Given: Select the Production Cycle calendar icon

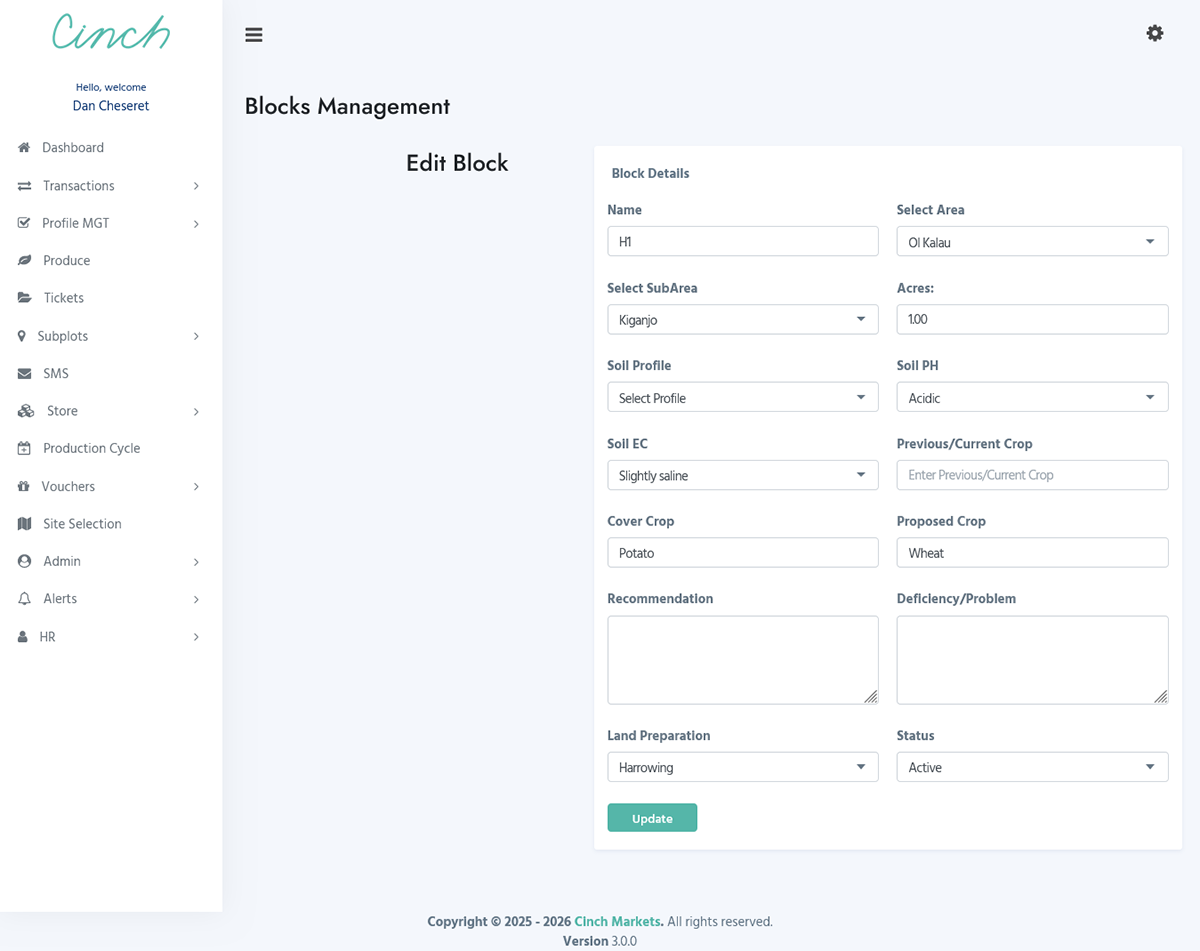Looking at the screenshot, I should (x=22, y=448).
